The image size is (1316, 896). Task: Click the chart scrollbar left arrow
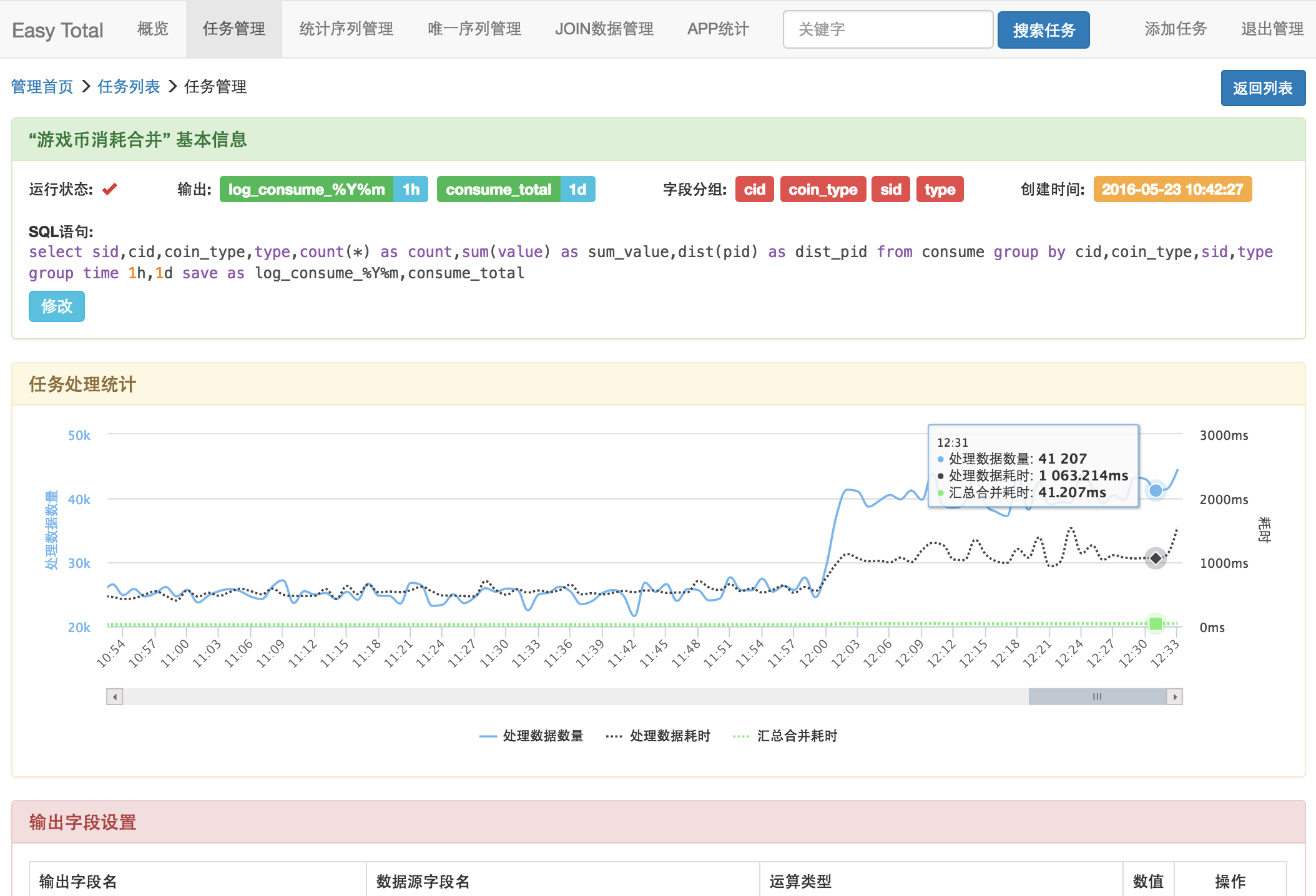click(x=115, y=696)
